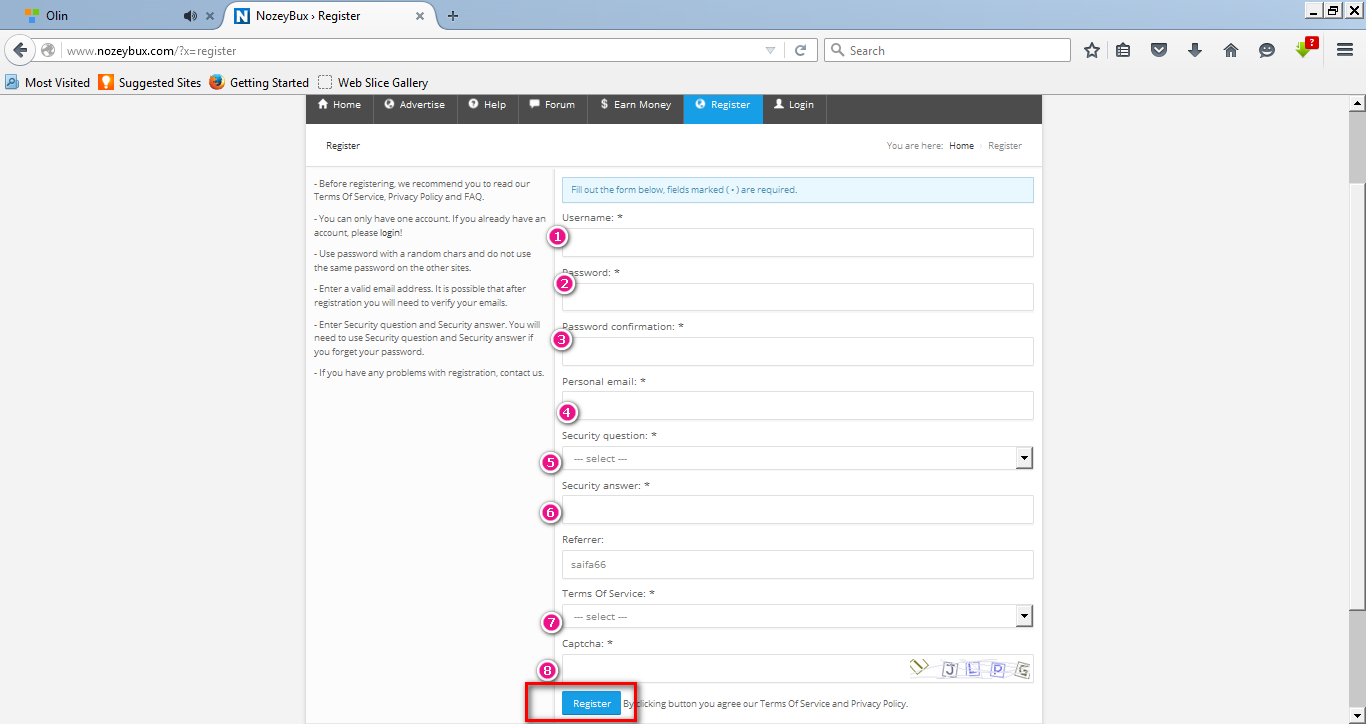
Task: Open the Downloads arrow icon
Action: click(1195, 50)
